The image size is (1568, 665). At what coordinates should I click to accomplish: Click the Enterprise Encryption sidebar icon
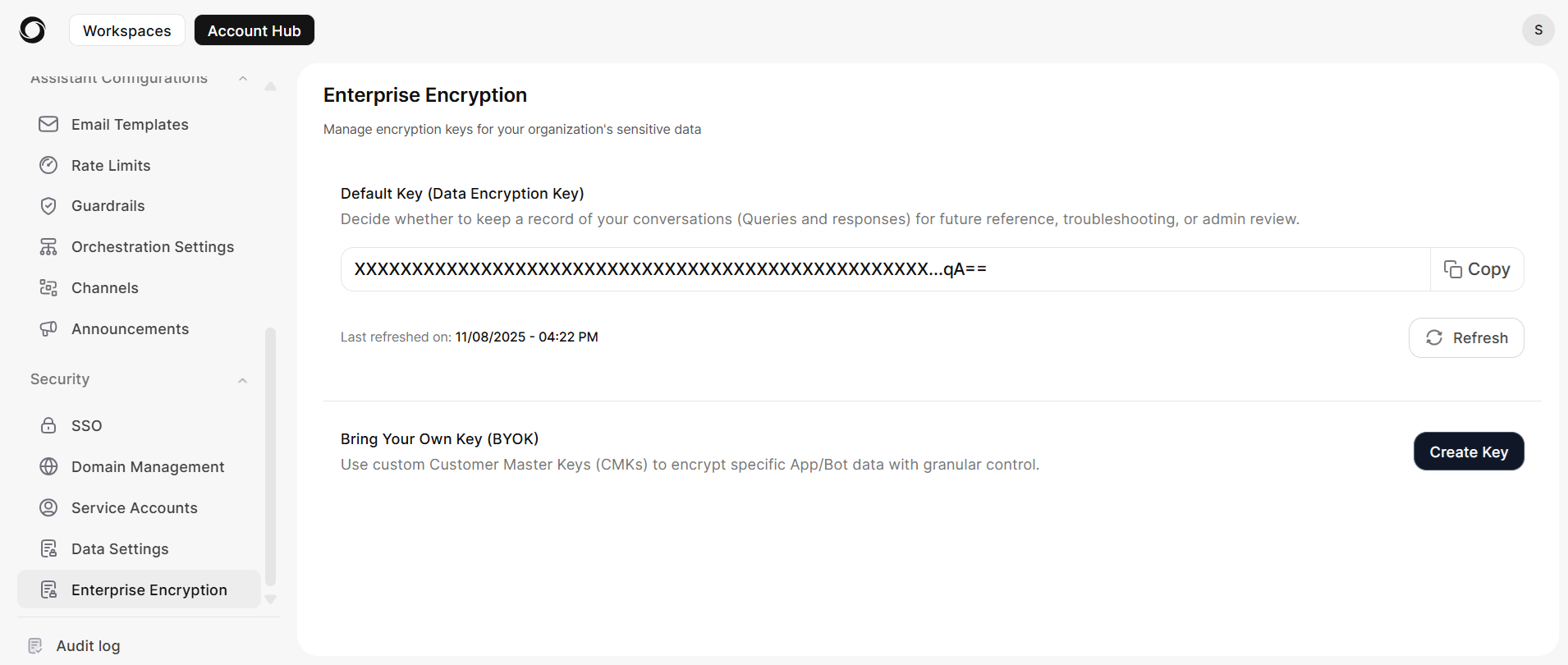coord(48,589)
